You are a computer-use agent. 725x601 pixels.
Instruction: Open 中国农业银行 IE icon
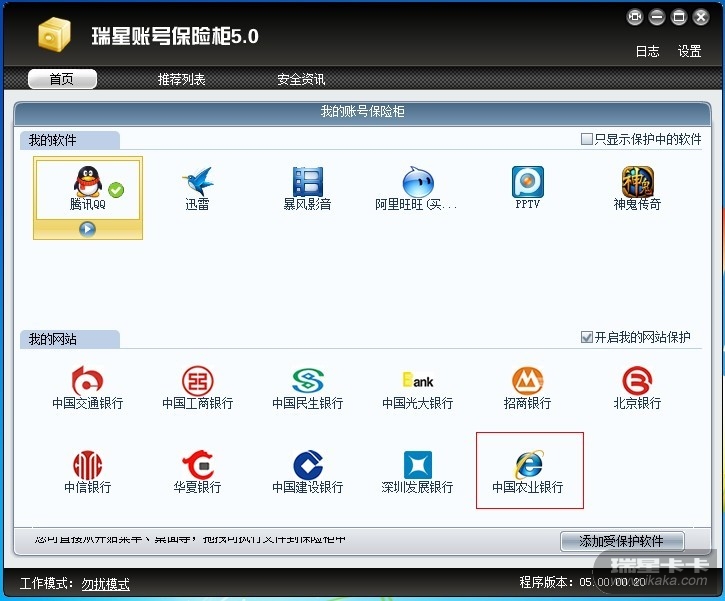click(529, 465)
